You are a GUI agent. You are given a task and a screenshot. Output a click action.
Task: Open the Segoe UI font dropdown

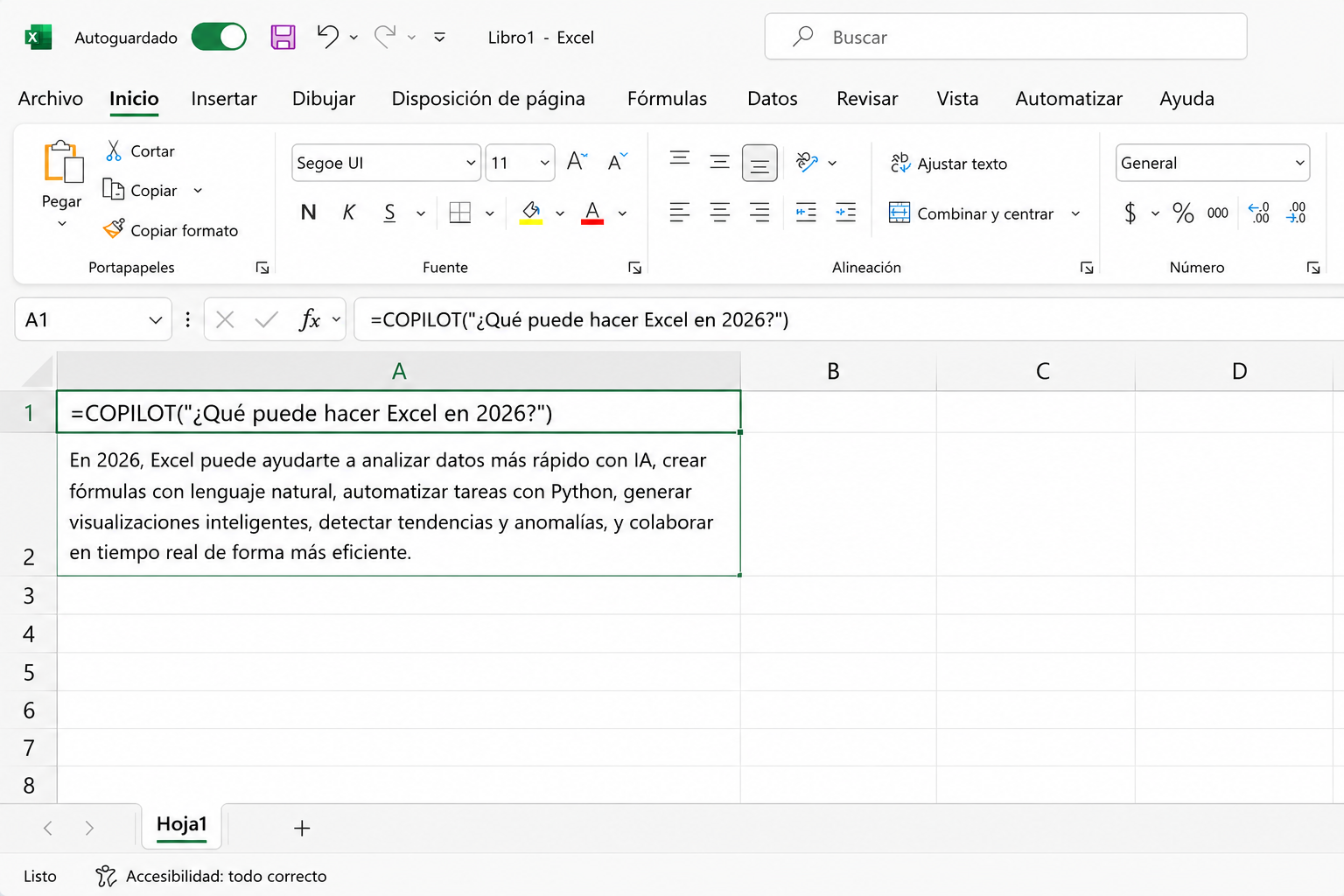coord(471,163)
